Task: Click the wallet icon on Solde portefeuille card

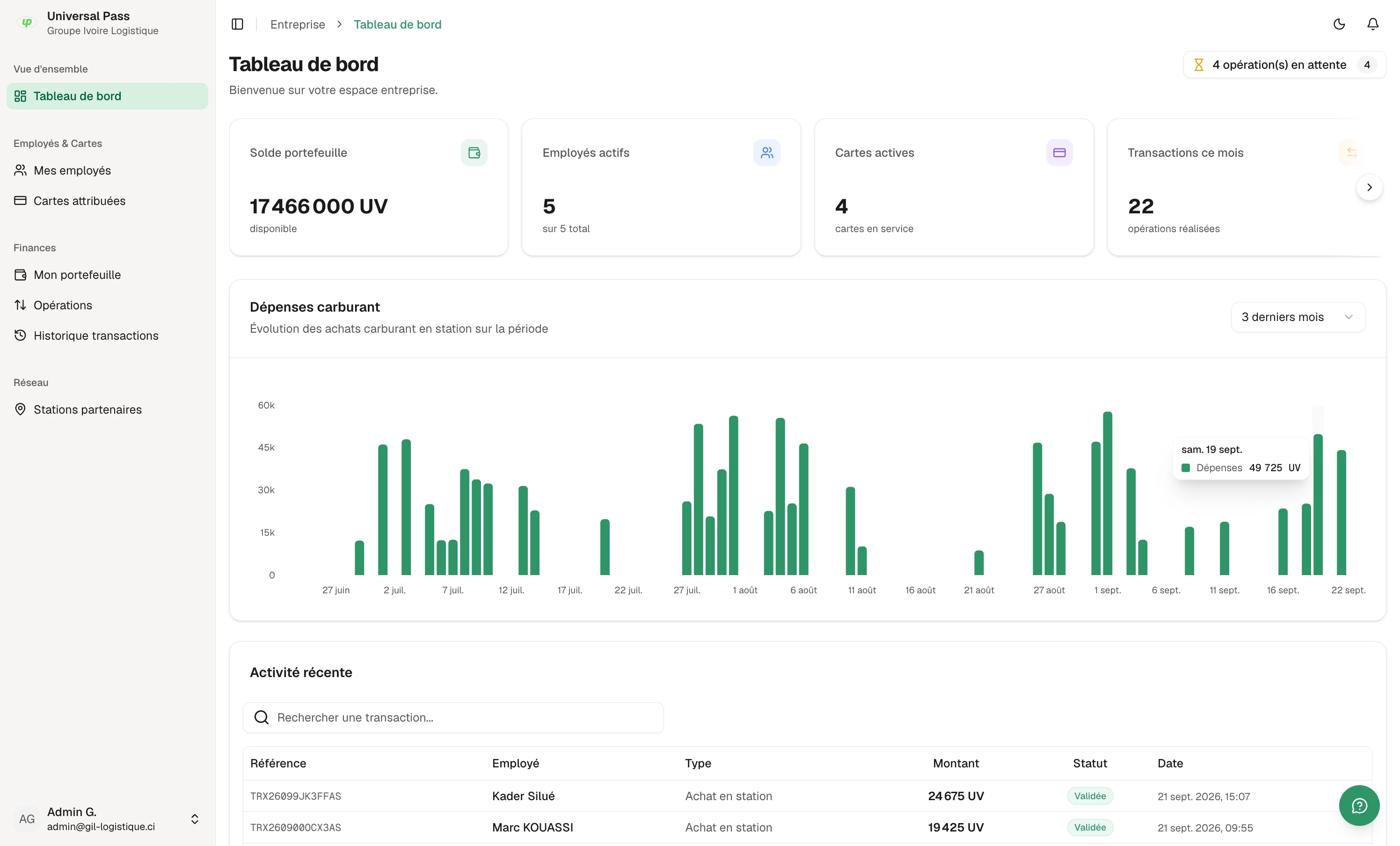Action: click(x=474, y=153)
